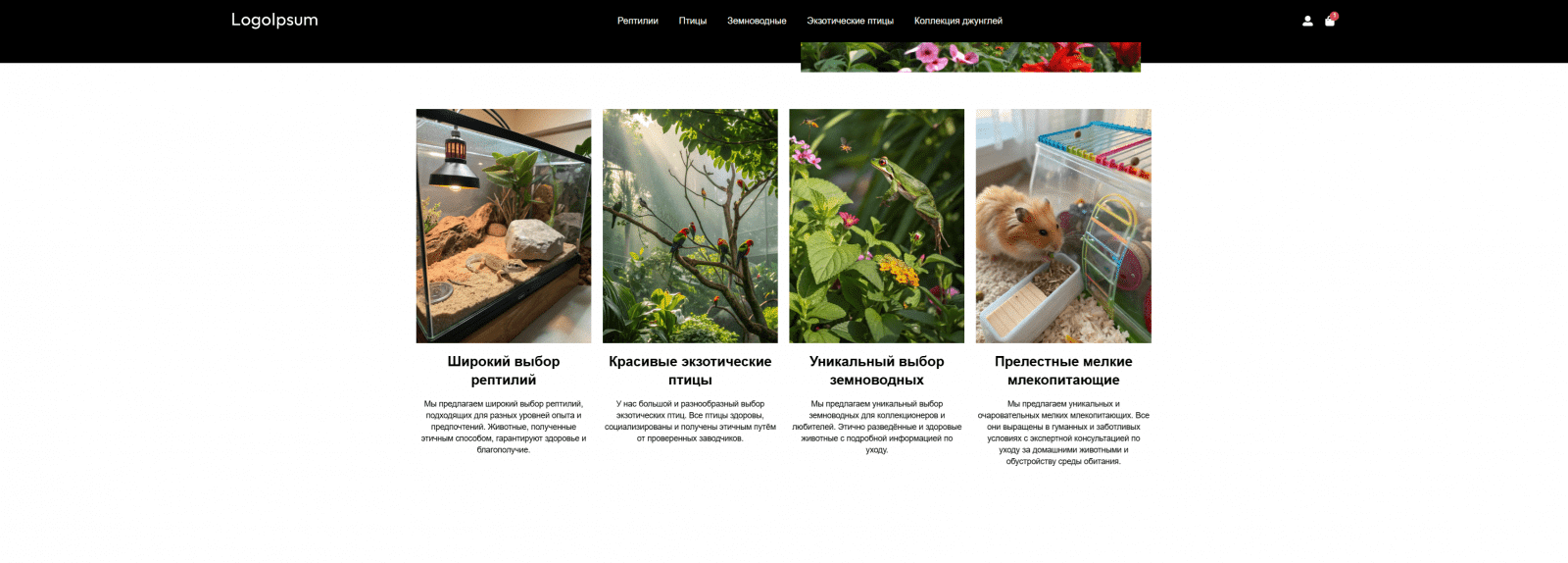The height and width of the screenshot is (563, 1568).
Task: Open the user account icon
Action: [x=1307, y=21]
